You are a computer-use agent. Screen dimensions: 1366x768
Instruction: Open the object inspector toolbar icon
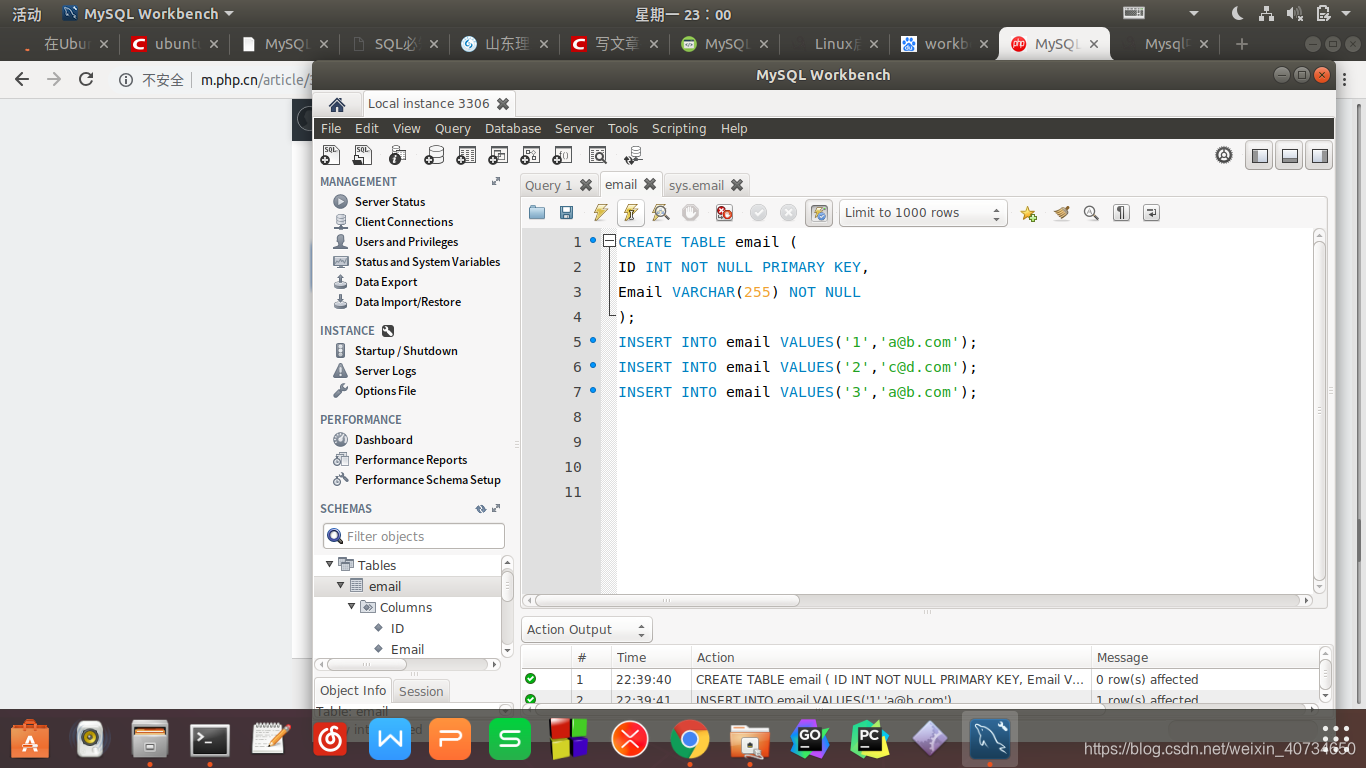coord(397,155)
